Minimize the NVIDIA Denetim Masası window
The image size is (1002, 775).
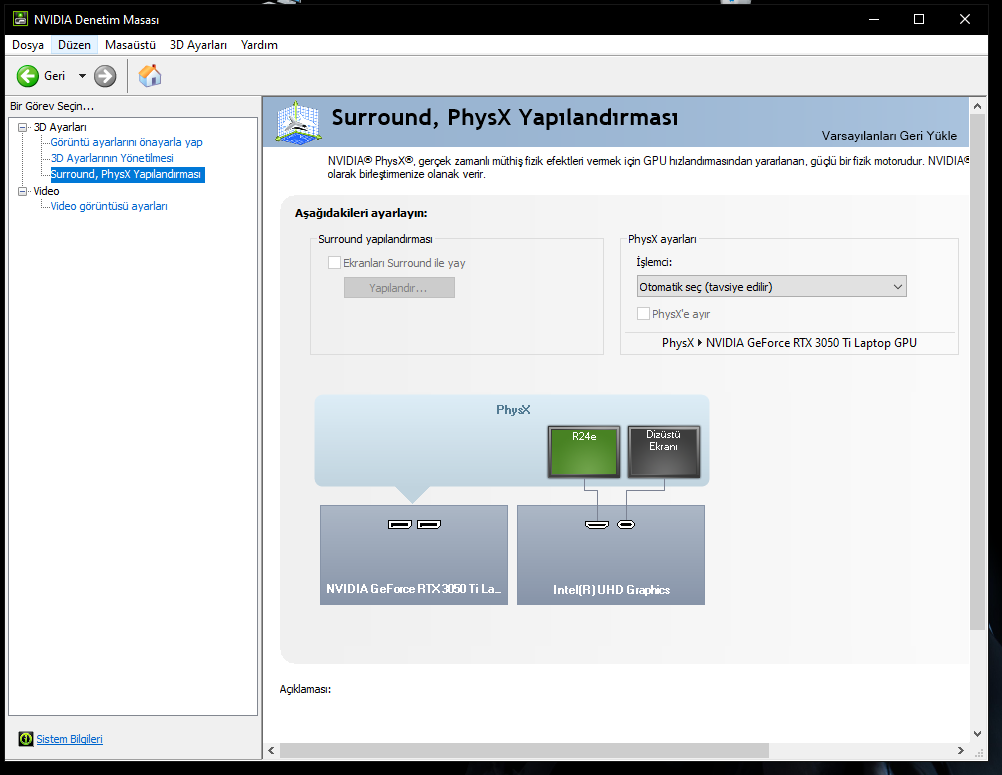point(874,19)
